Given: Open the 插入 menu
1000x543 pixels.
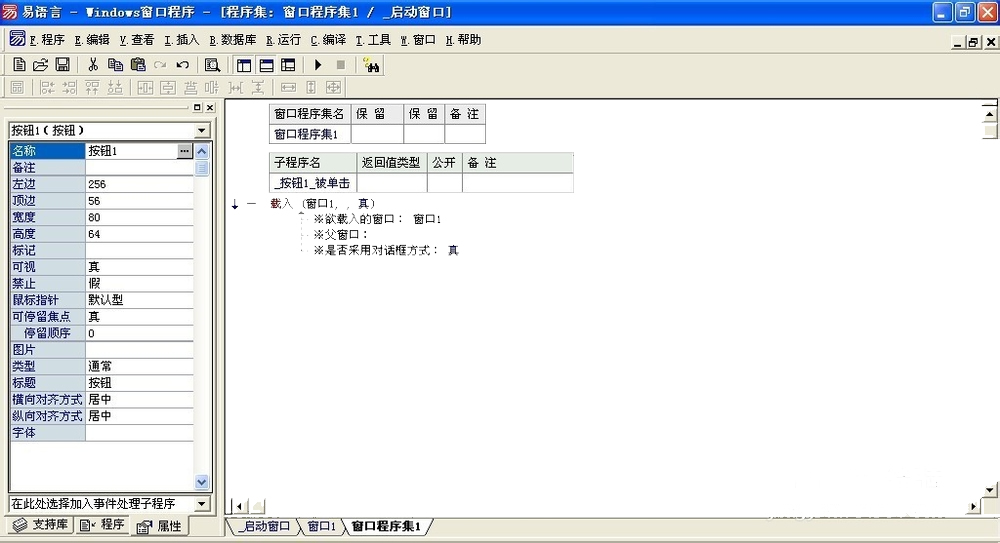Looking at the screenshot, I should (181, 40).
